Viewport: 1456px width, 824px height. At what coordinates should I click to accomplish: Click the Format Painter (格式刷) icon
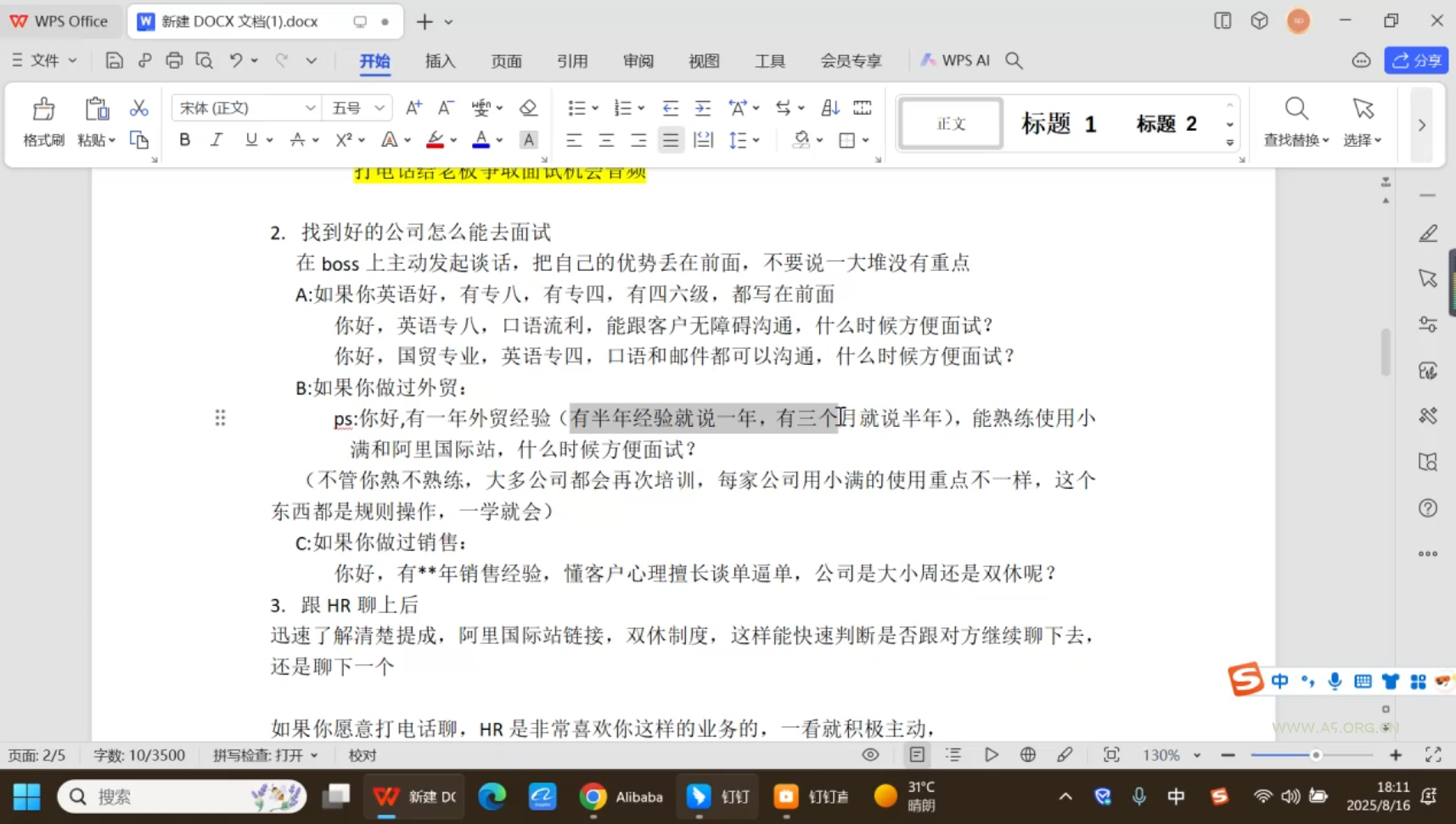tap(43, 109)
